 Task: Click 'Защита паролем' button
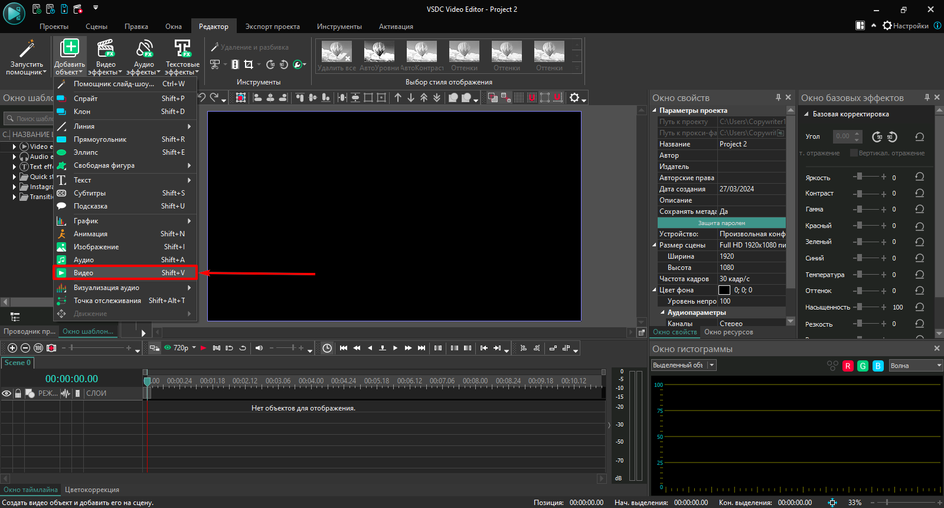tap(721, 223)
